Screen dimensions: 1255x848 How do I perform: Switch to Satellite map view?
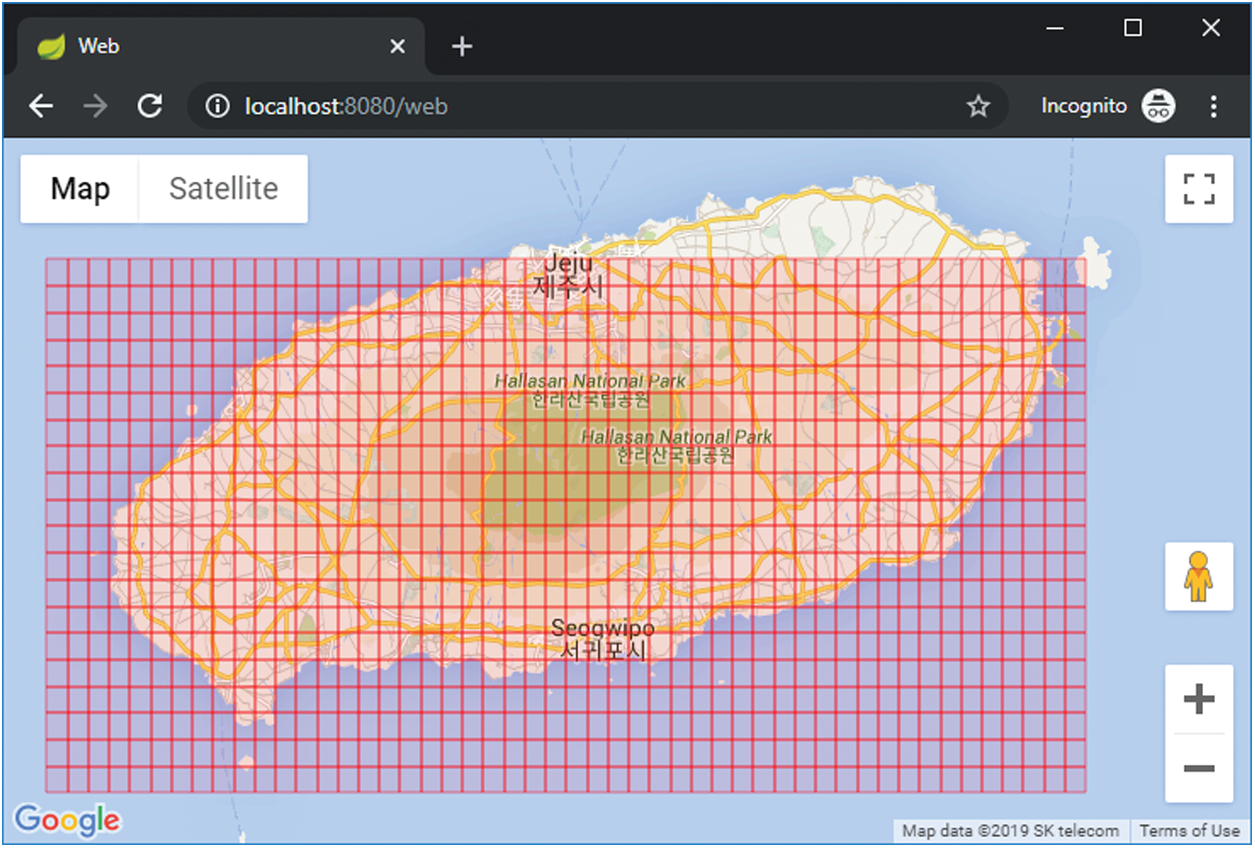(223, 189)
